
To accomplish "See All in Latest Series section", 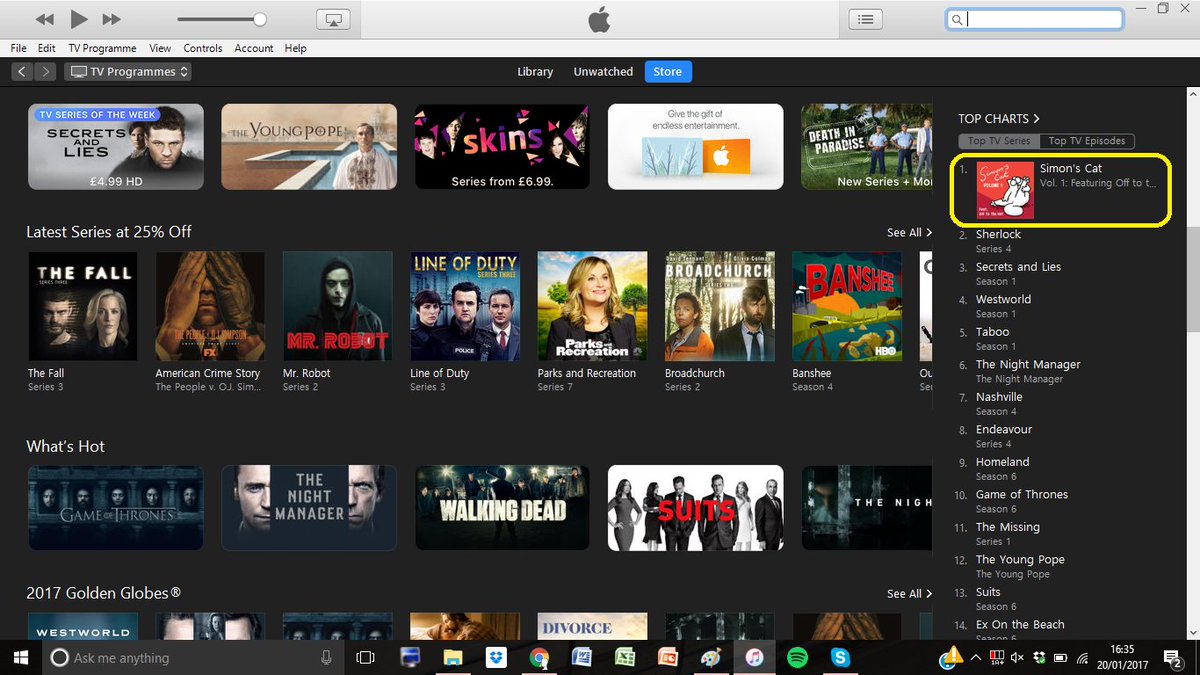I will (909, 232).
